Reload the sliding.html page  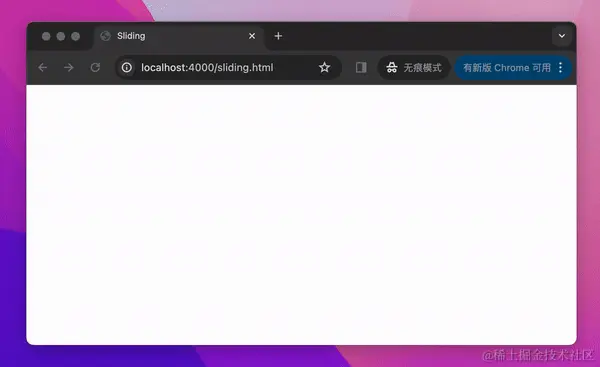click(x=95, y=68)
